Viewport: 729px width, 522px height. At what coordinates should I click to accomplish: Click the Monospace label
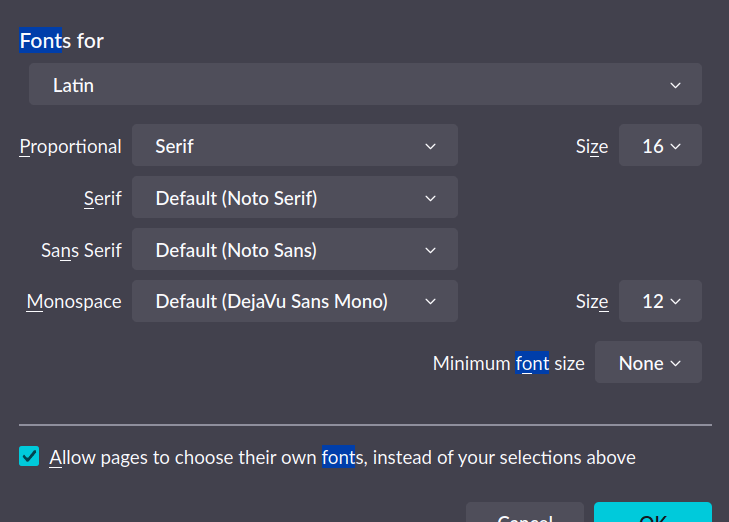coord(74,301)
